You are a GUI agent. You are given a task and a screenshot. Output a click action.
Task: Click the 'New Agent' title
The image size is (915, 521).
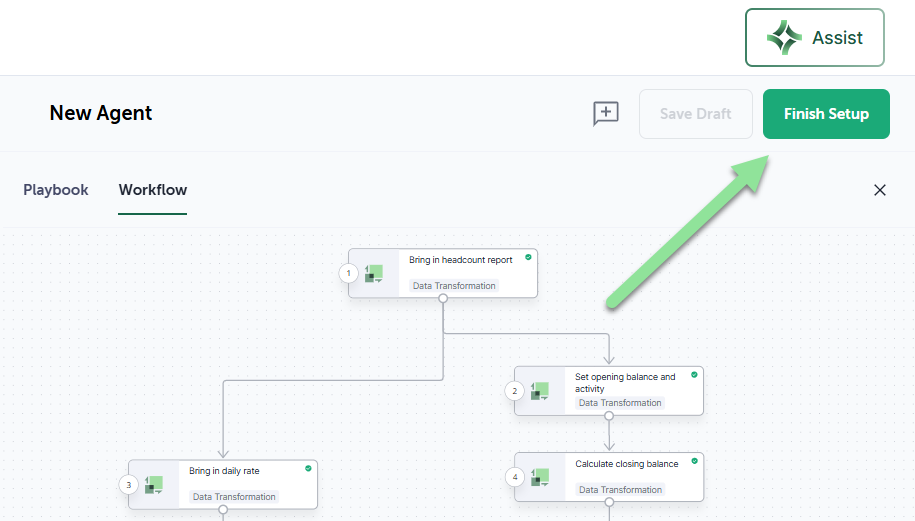pos(100,113)
